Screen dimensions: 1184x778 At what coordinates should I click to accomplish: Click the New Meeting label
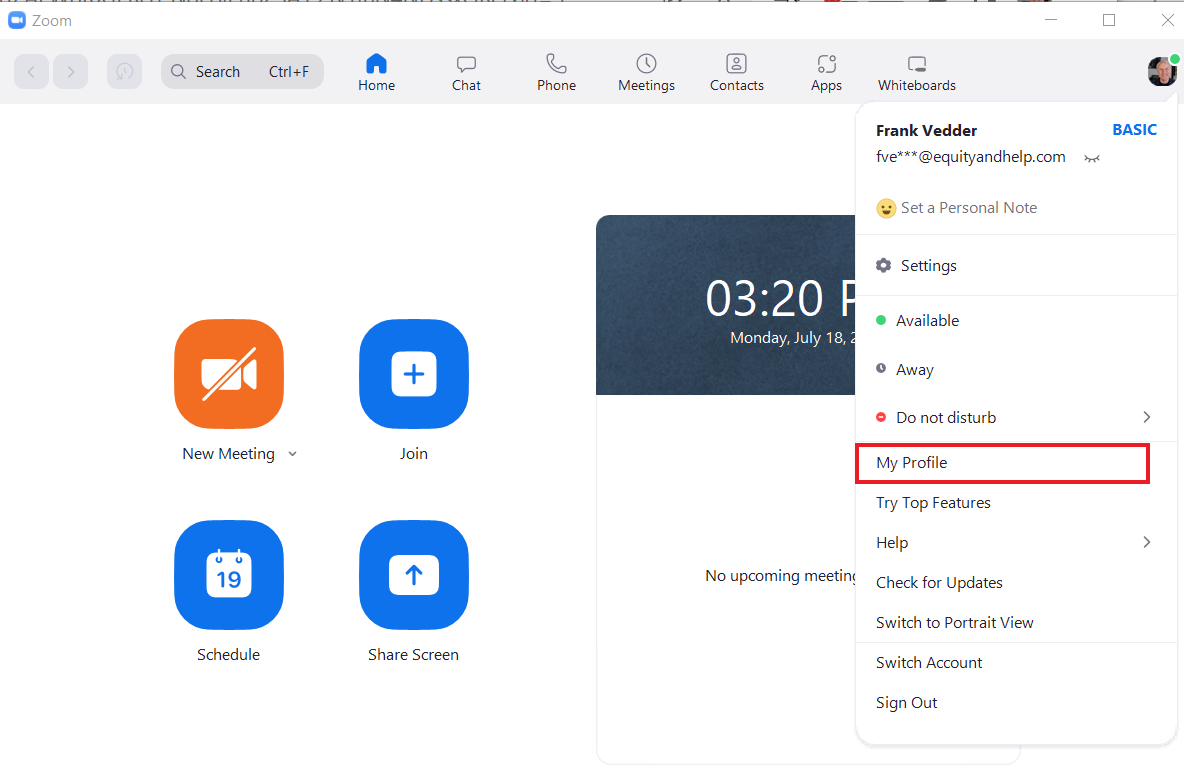(x=229, y=454)
